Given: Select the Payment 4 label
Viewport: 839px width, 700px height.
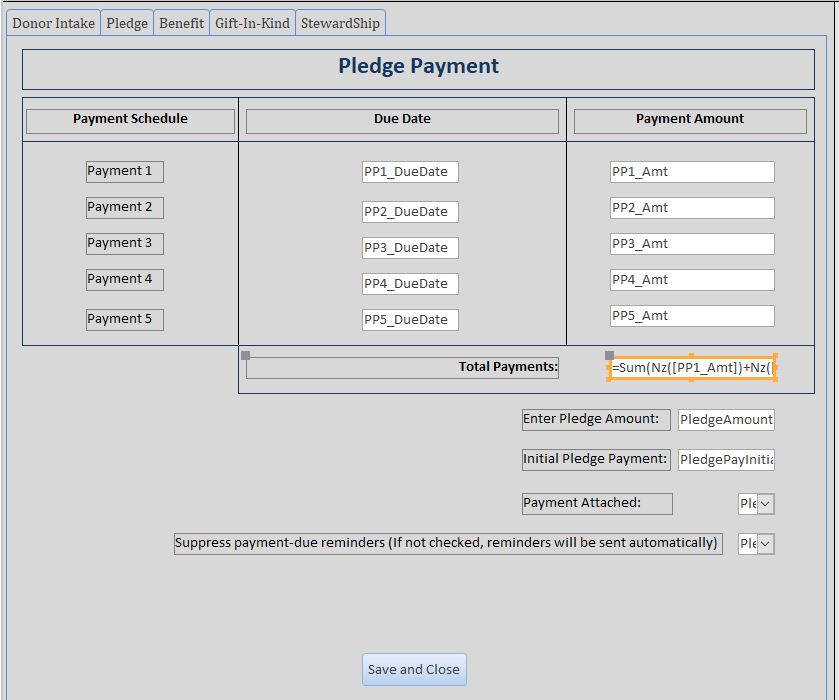Looking at the screenshot, I should pyautogui.click(x=125, y=279).
